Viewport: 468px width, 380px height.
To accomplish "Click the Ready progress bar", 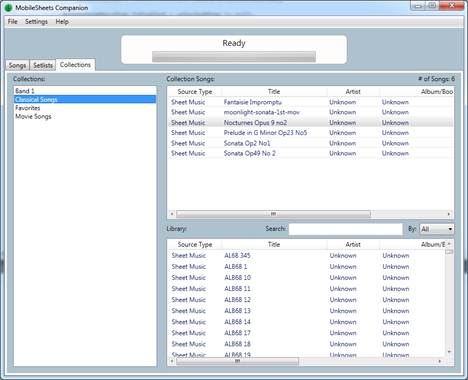I will 234,57.
